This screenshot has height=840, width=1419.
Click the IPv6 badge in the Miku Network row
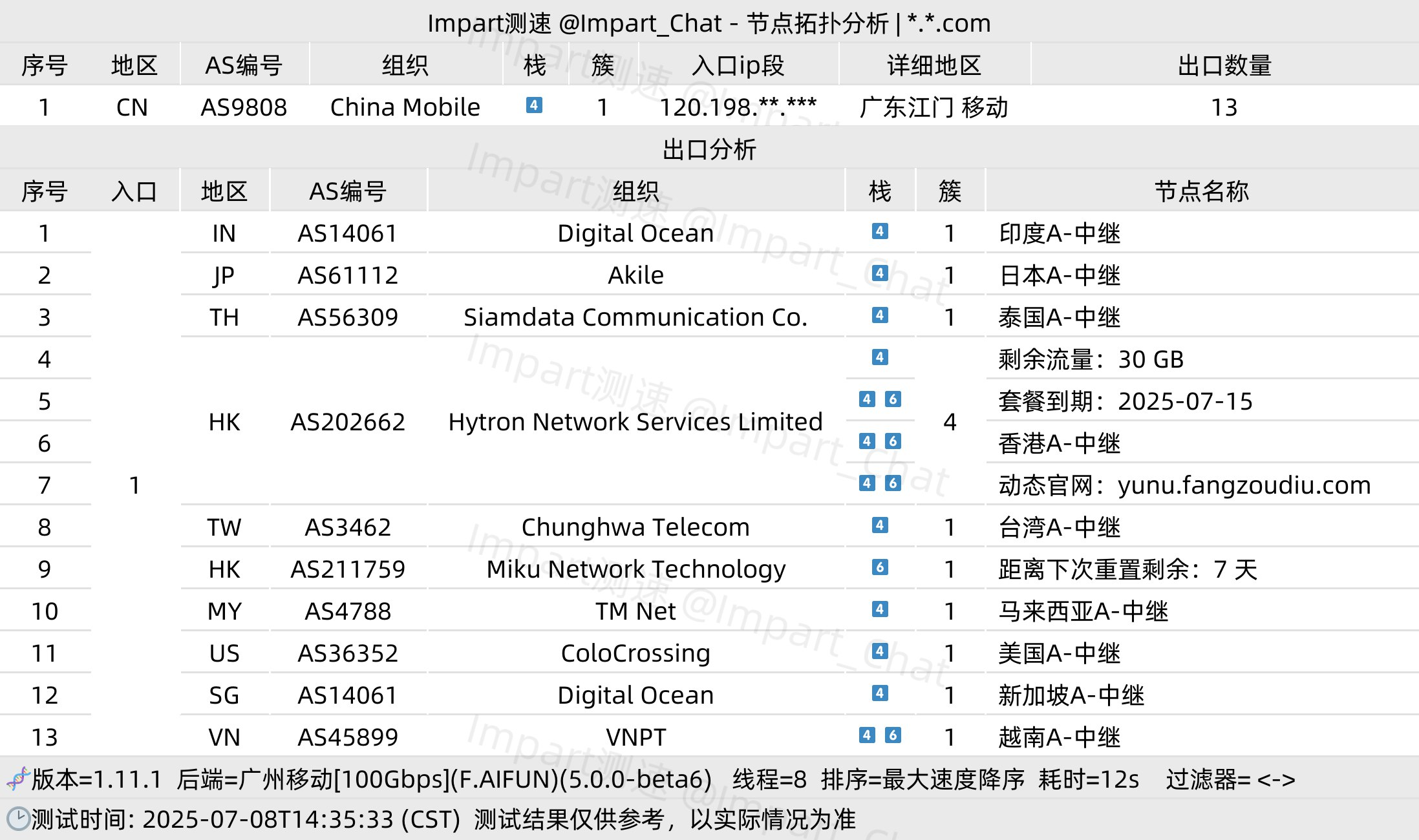(880, 567)
